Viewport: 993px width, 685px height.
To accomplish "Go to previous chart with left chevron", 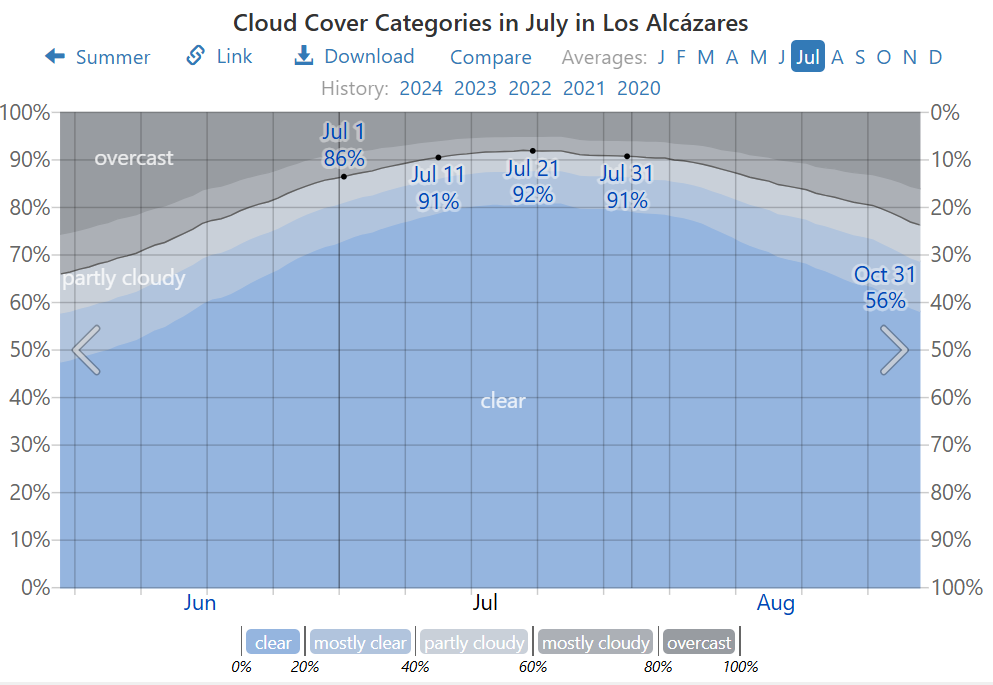I will 86,350.
